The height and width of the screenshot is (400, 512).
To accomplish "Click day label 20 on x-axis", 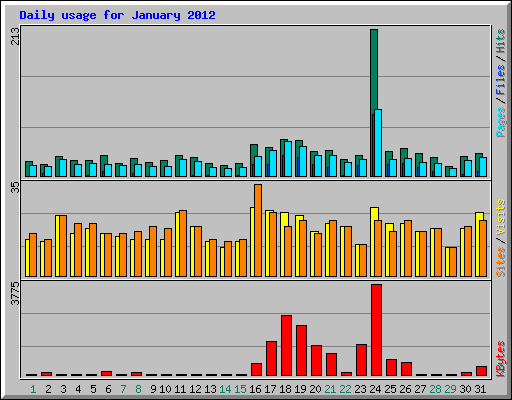I will (315, 389).
